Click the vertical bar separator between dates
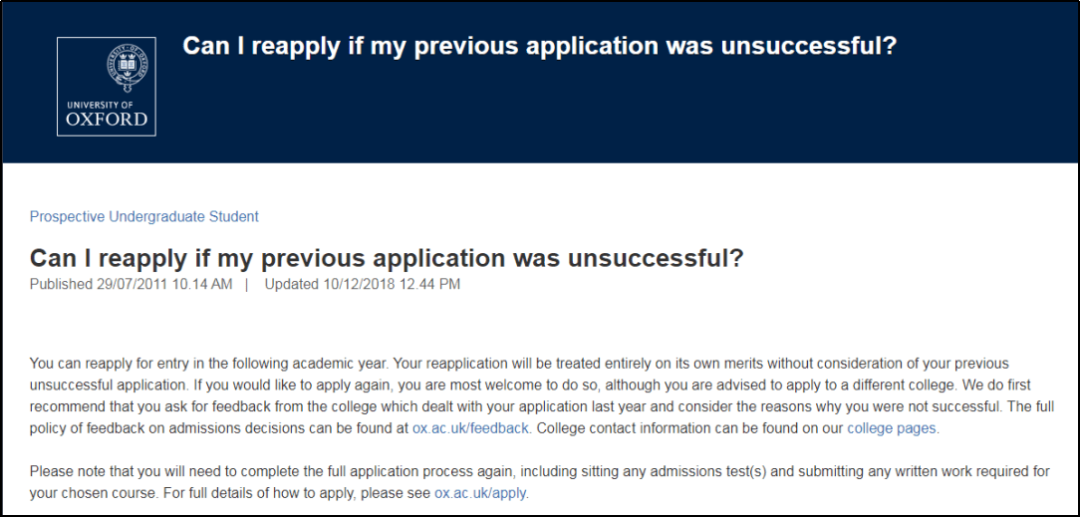Screen dimensions: 1080x517 point(247,284)
